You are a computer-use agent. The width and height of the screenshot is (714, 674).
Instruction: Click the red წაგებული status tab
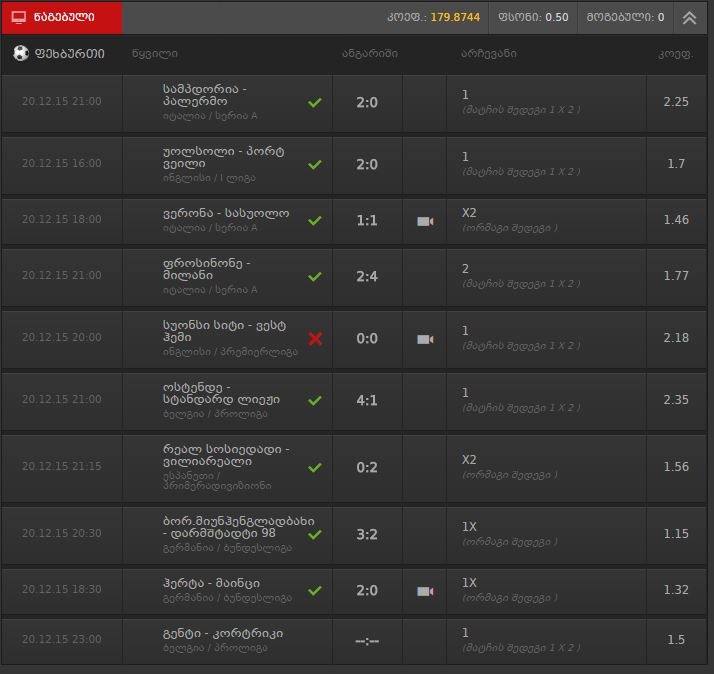point(62,17)
